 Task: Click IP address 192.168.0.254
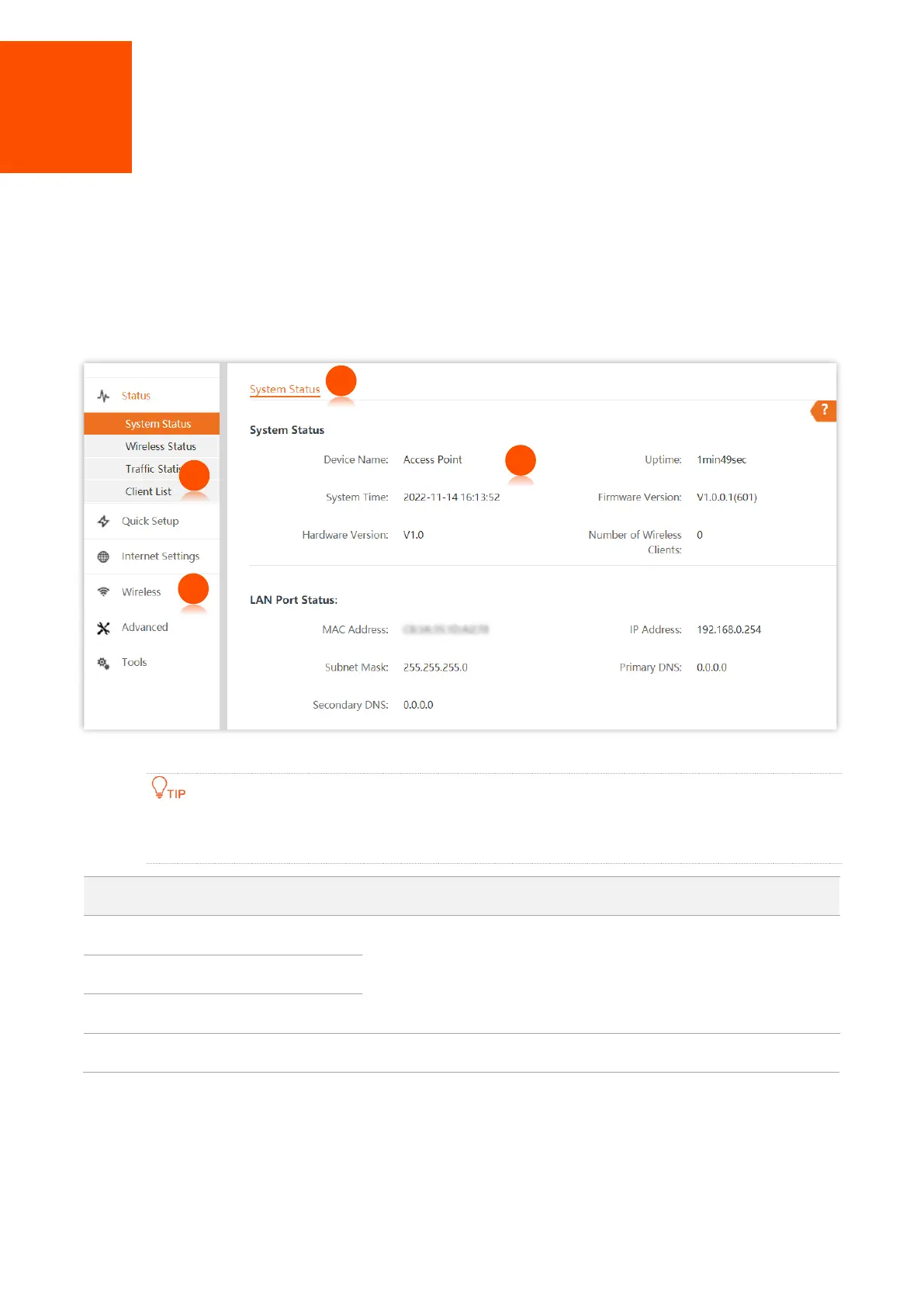pos(728,629)
